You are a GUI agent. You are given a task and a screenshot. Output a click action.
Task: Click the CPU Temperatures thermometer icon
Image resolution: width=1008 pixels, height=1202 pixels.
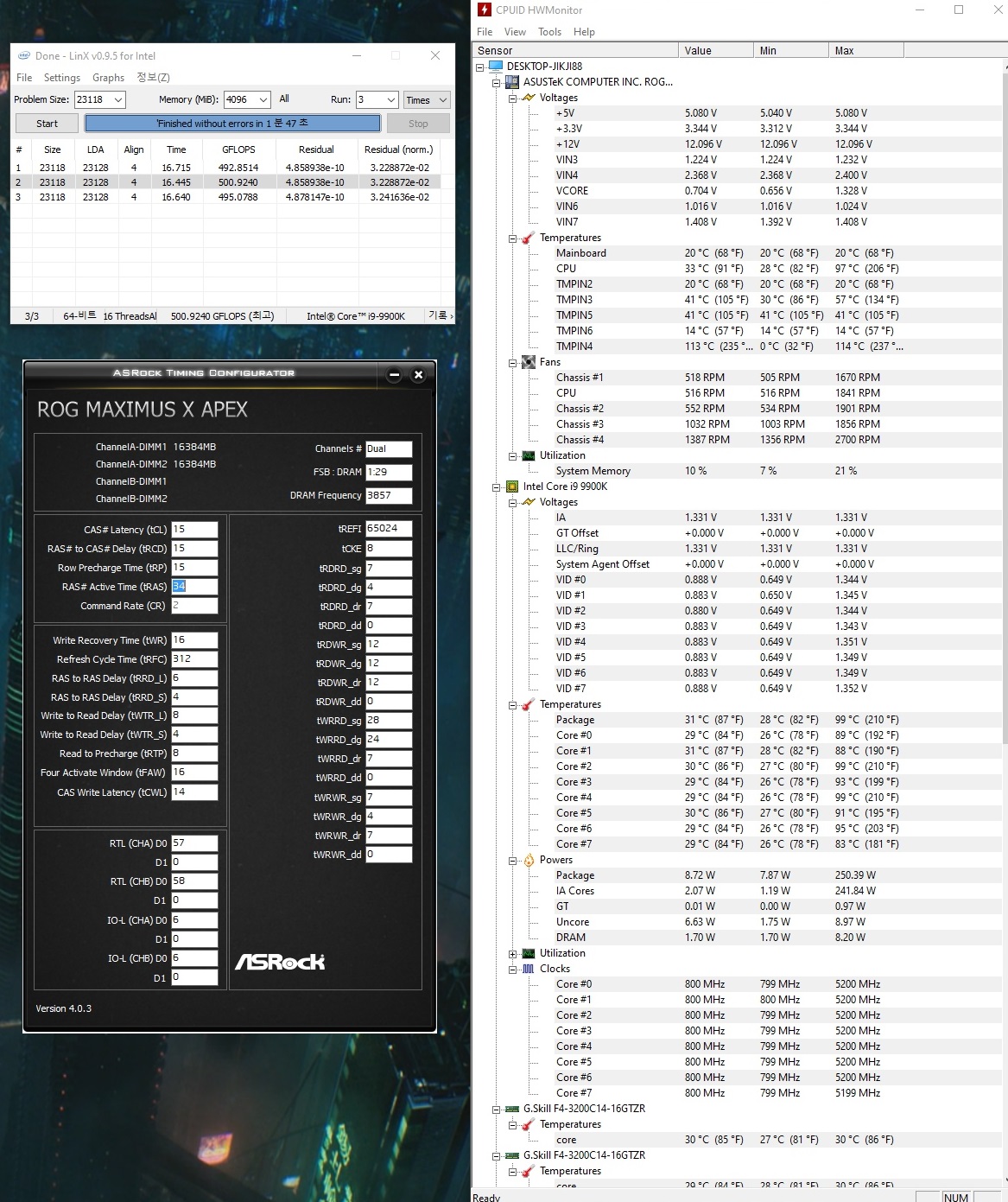pyautogui.click(x=528, y=704)
